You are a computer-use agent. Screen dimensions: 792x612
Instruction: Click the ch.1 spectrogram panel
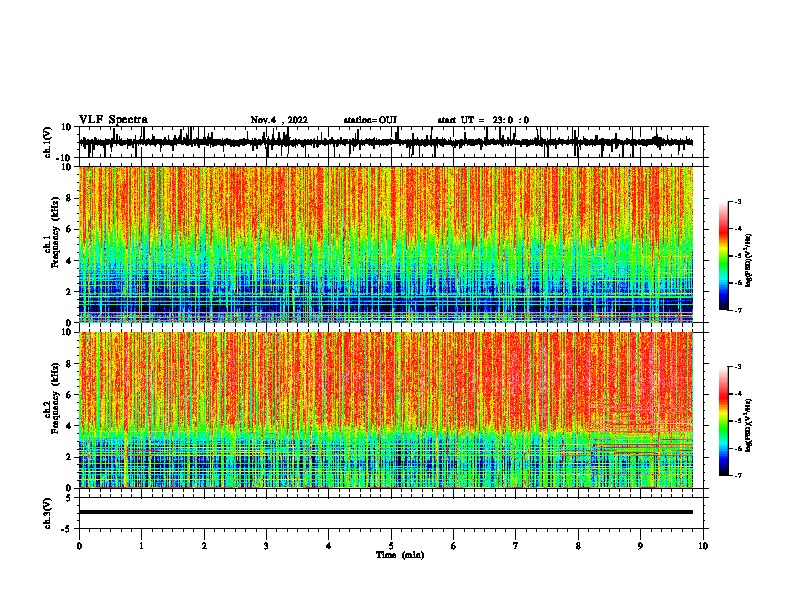tap(385, 244)
